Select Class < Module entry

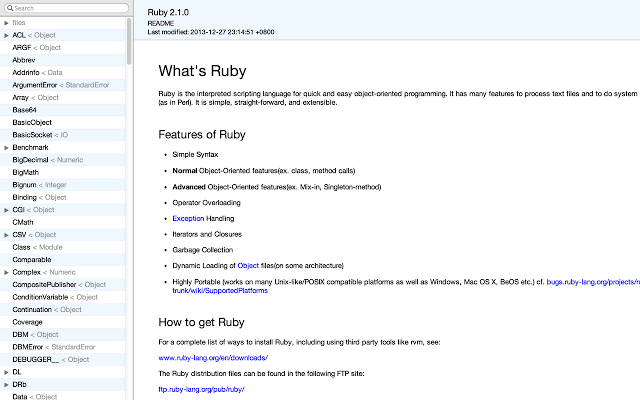(62, 247)
